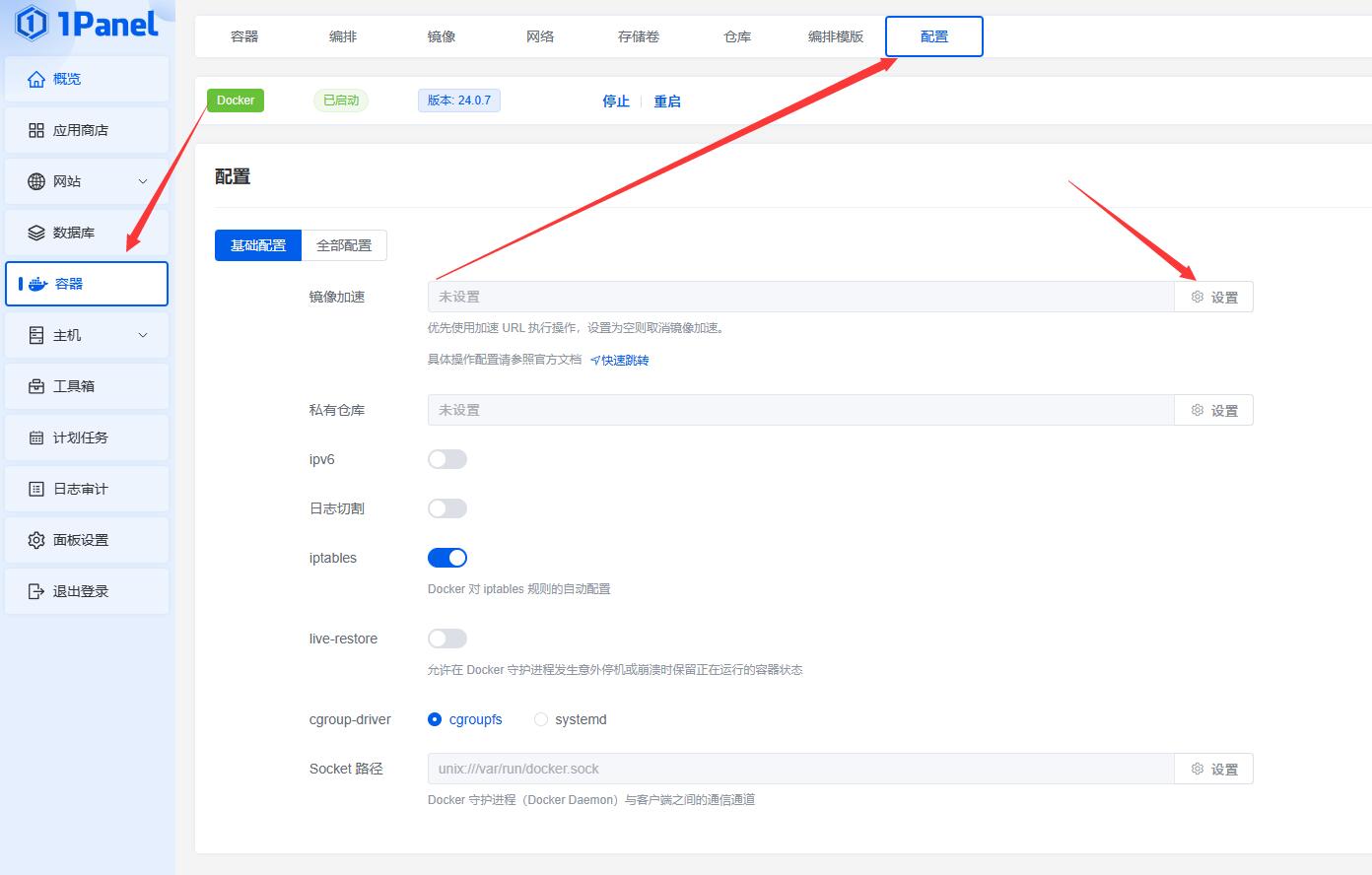Click the arrow icon beside 快速跳转
The height and width of the screenshot is (875, 1372).
[595, 361]
